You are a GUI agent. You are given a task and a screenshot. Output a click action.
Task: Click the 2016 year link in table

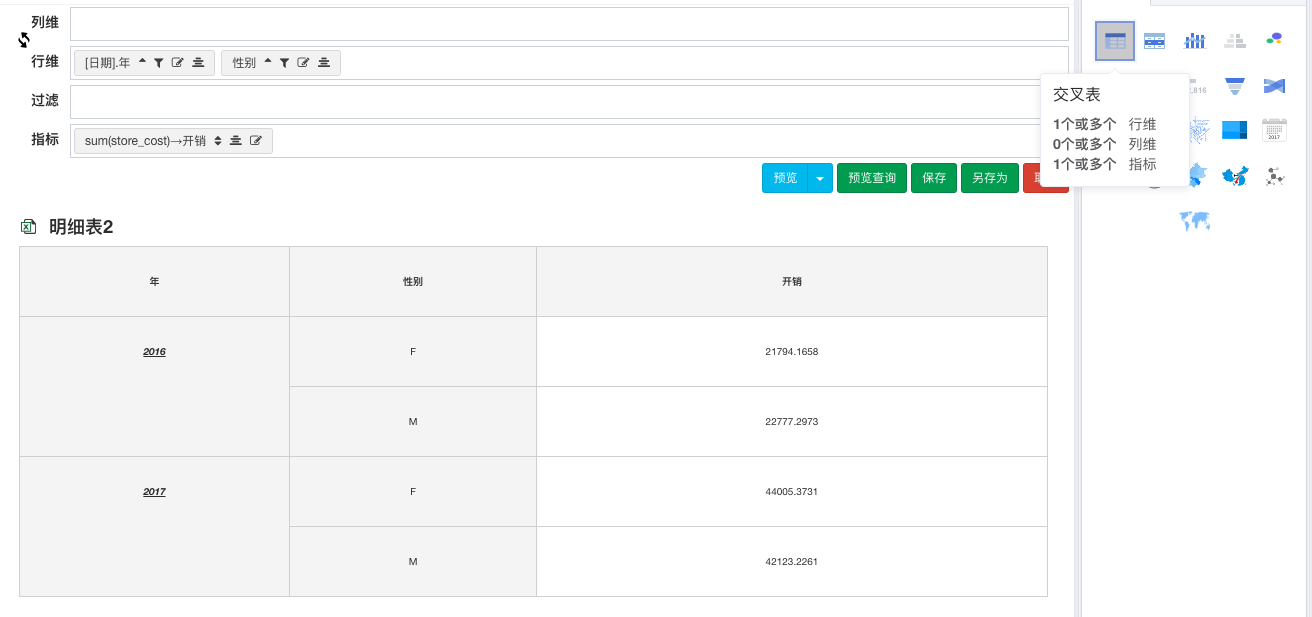tap(154, 352)
